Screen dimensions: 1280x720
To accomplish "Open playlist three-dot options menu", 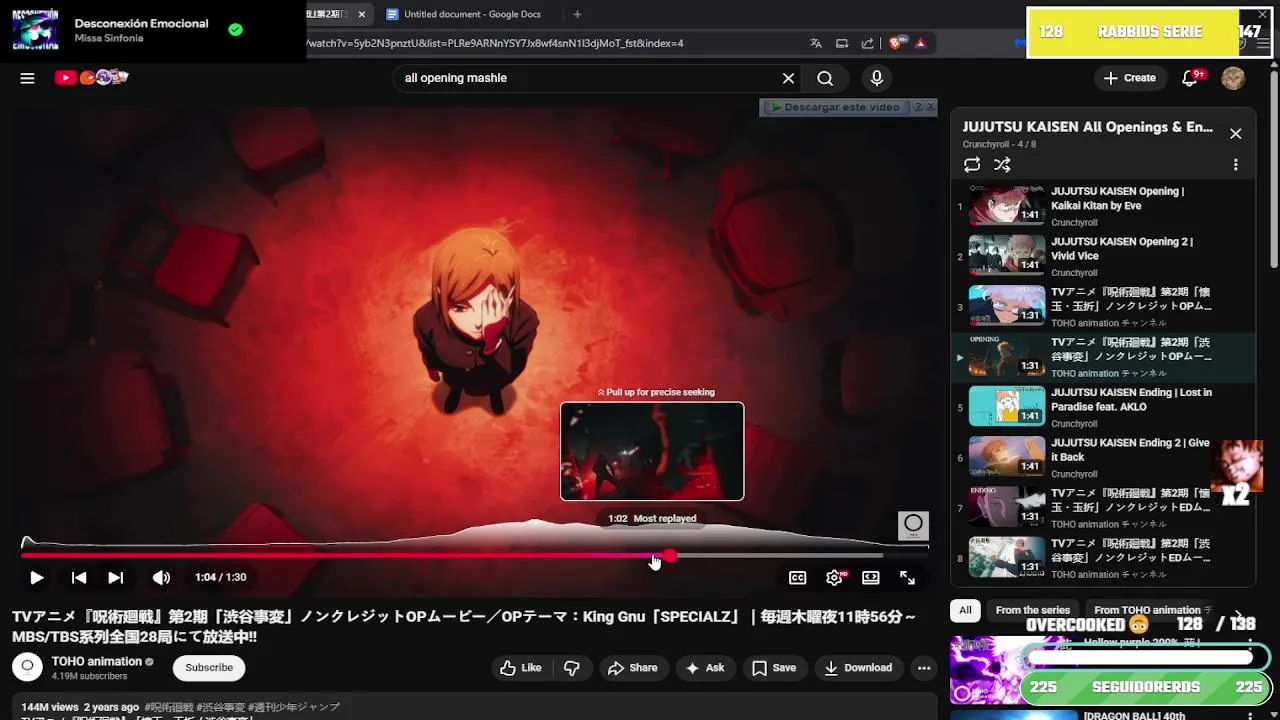I will pyautogui.click(x=1235, y=165).
